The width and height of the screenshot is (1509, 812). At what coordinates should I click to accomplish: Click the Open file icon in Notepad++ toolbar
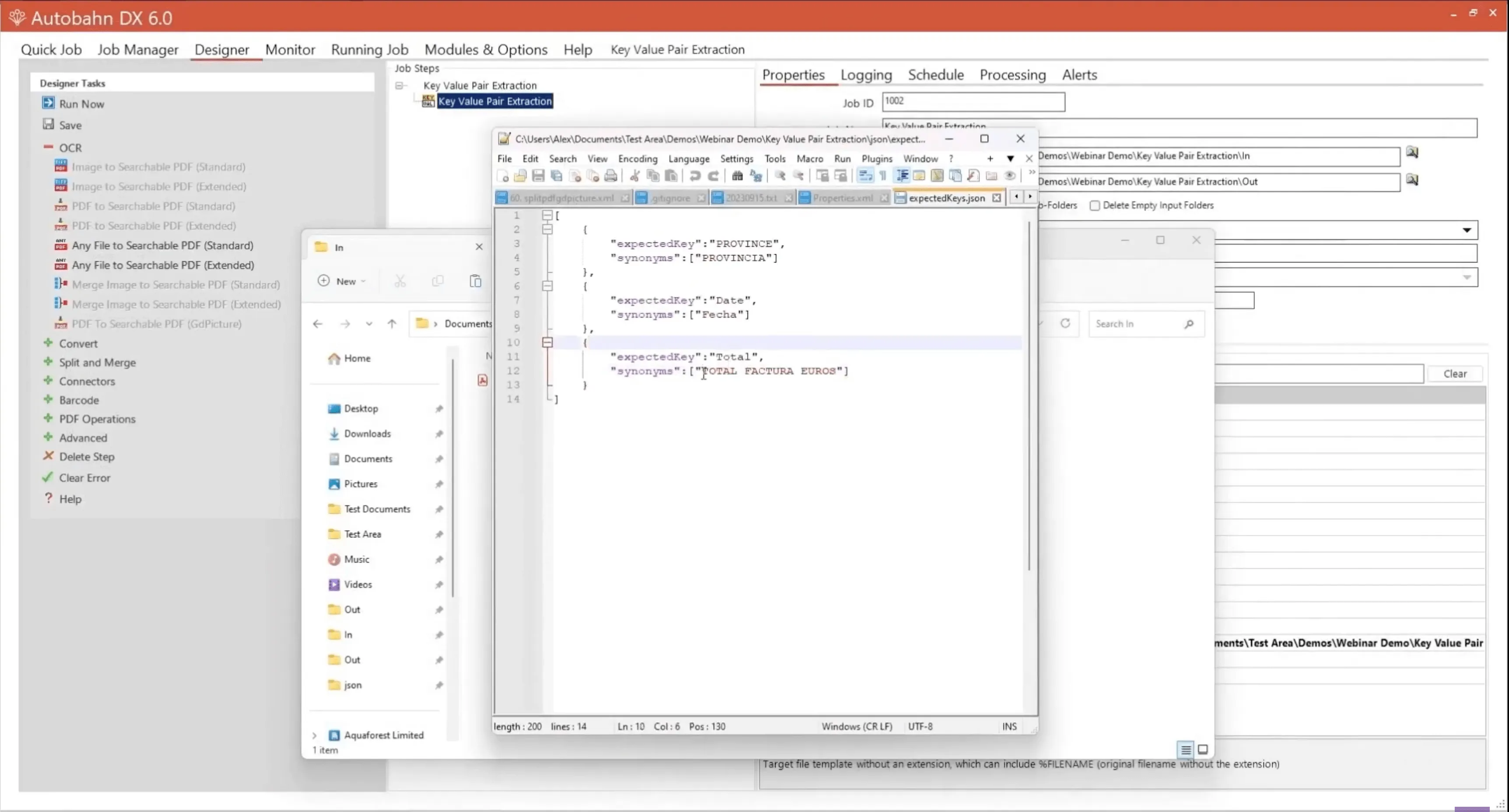coord(520,175)
